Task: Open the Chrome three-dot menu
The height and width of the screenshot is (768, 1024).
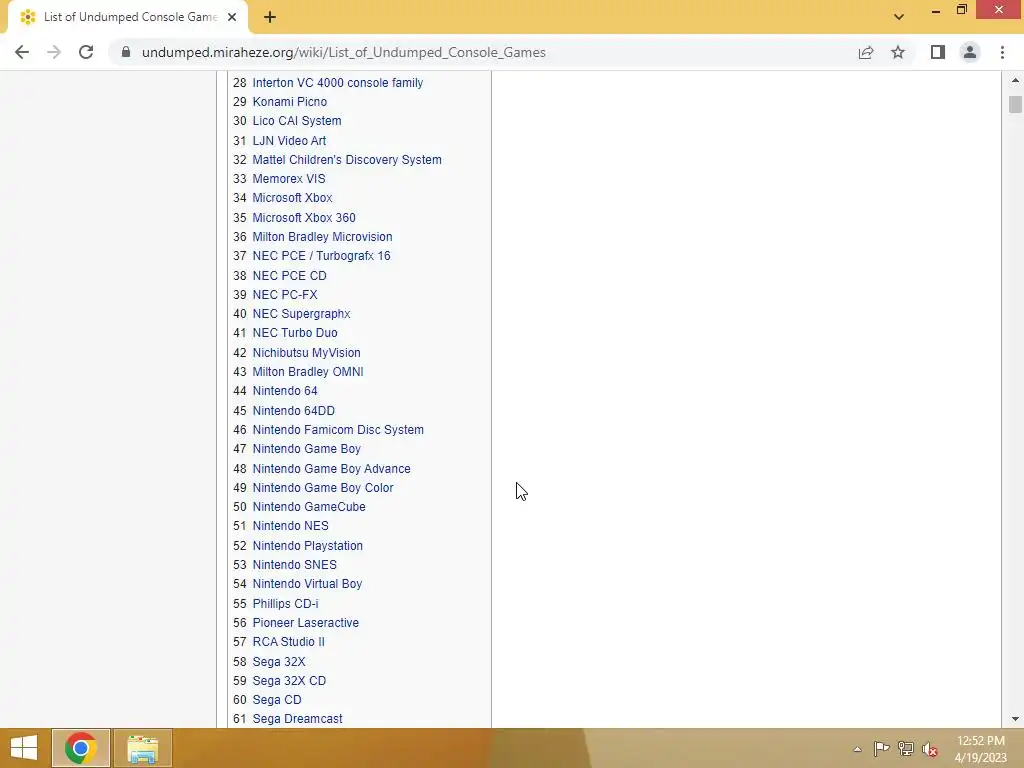Action: click(1002, 52)
